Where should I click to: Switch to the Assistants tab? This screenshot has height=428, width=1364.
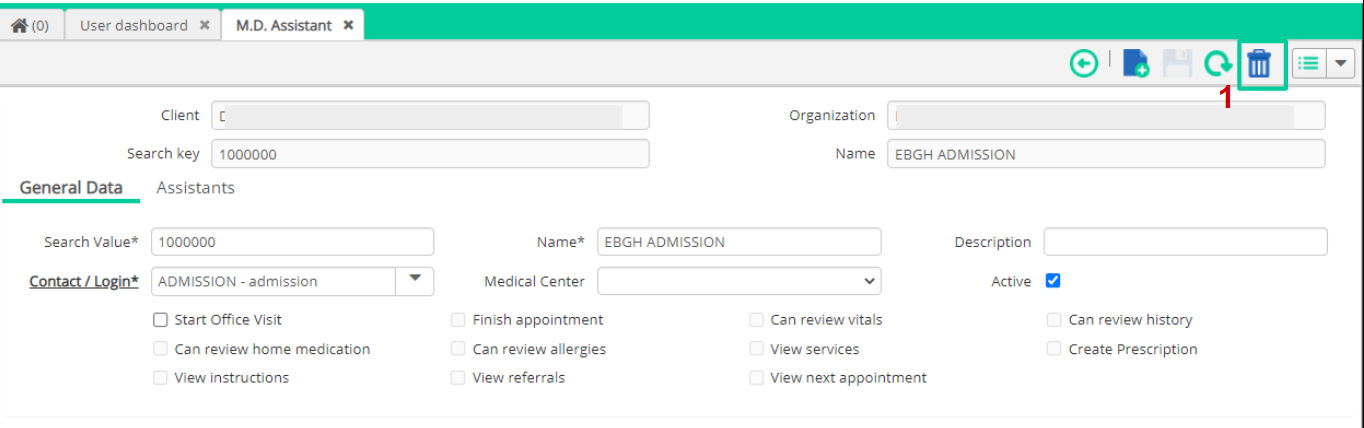click(x=196, y=187)
